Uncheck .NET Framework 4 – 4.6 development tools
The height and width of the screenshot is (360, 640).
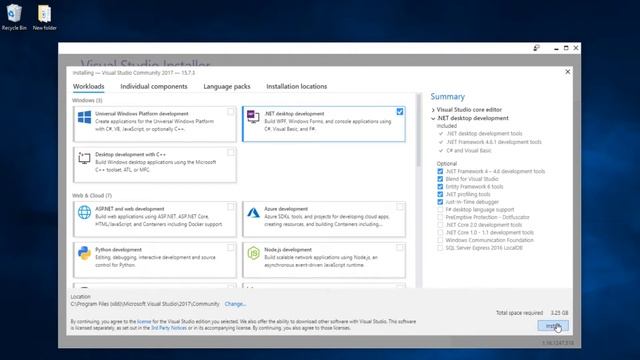pos(440,171)
